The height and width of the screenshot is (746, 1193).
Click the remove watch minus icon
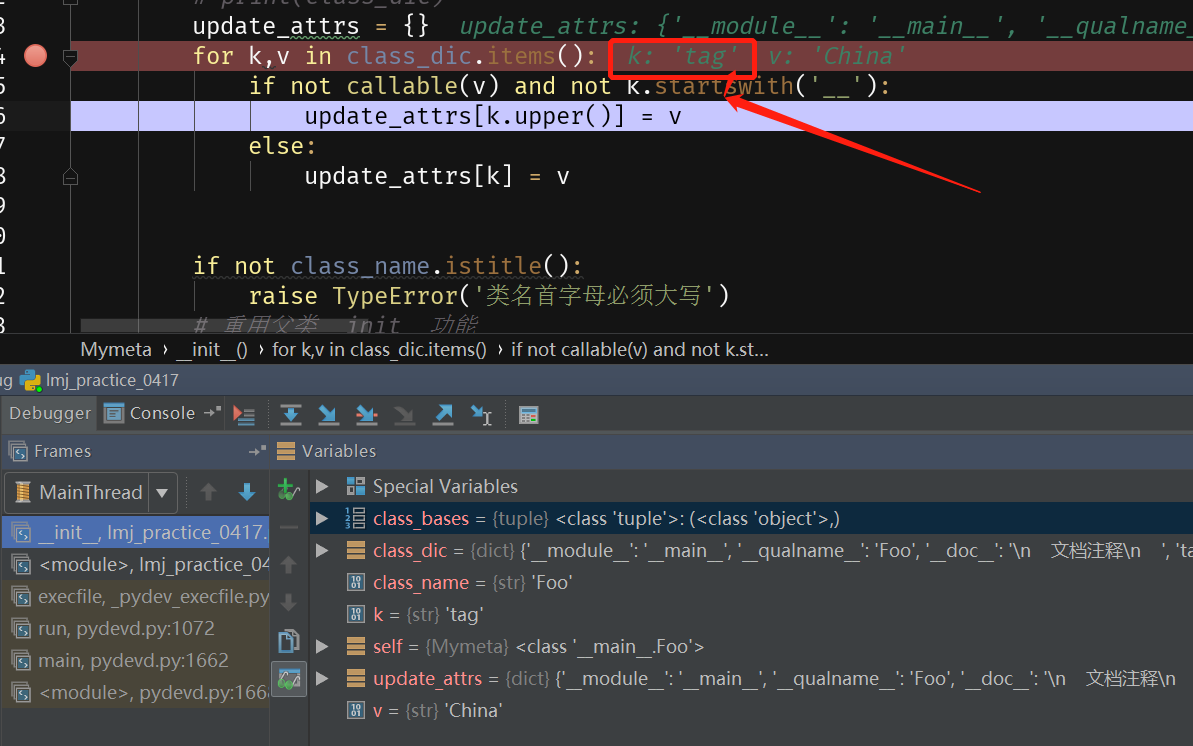pos(289,527)
